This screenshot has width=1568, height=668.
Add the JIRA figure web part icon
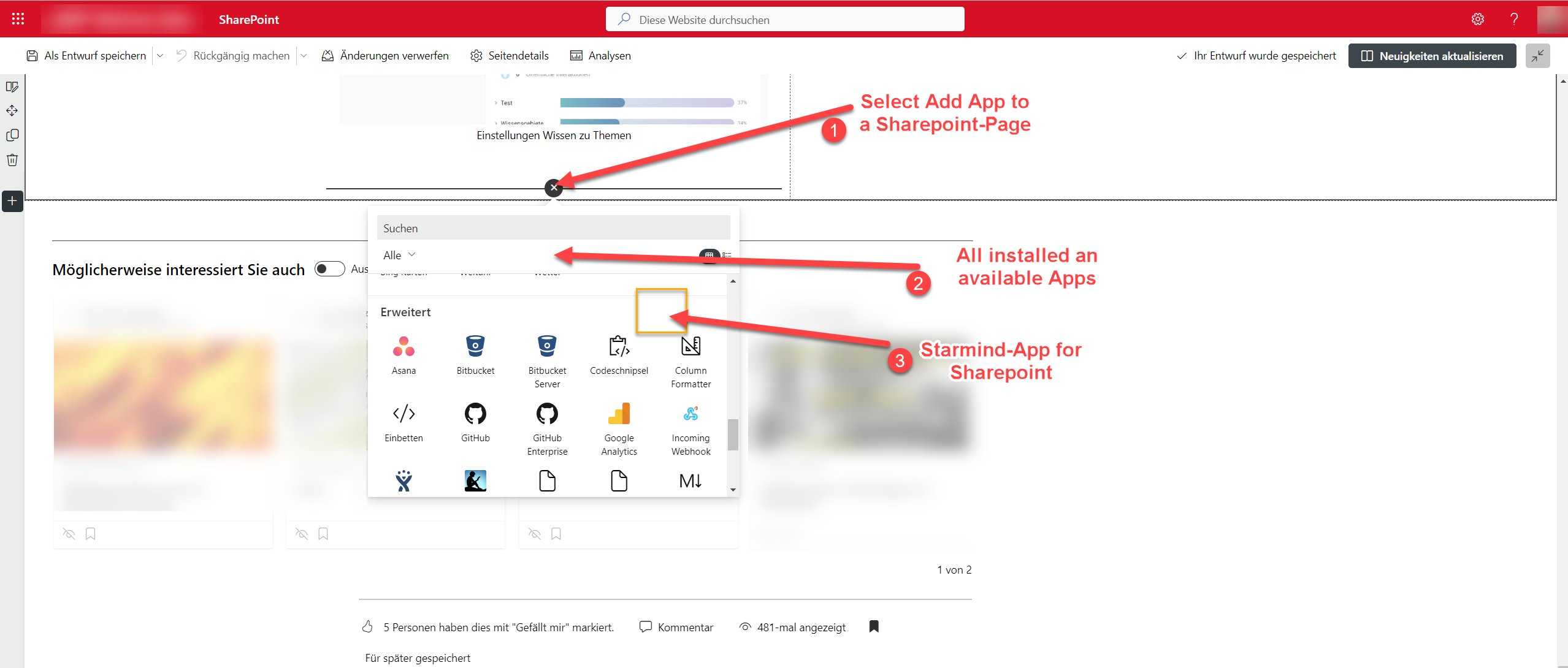[x=403, y=481]
